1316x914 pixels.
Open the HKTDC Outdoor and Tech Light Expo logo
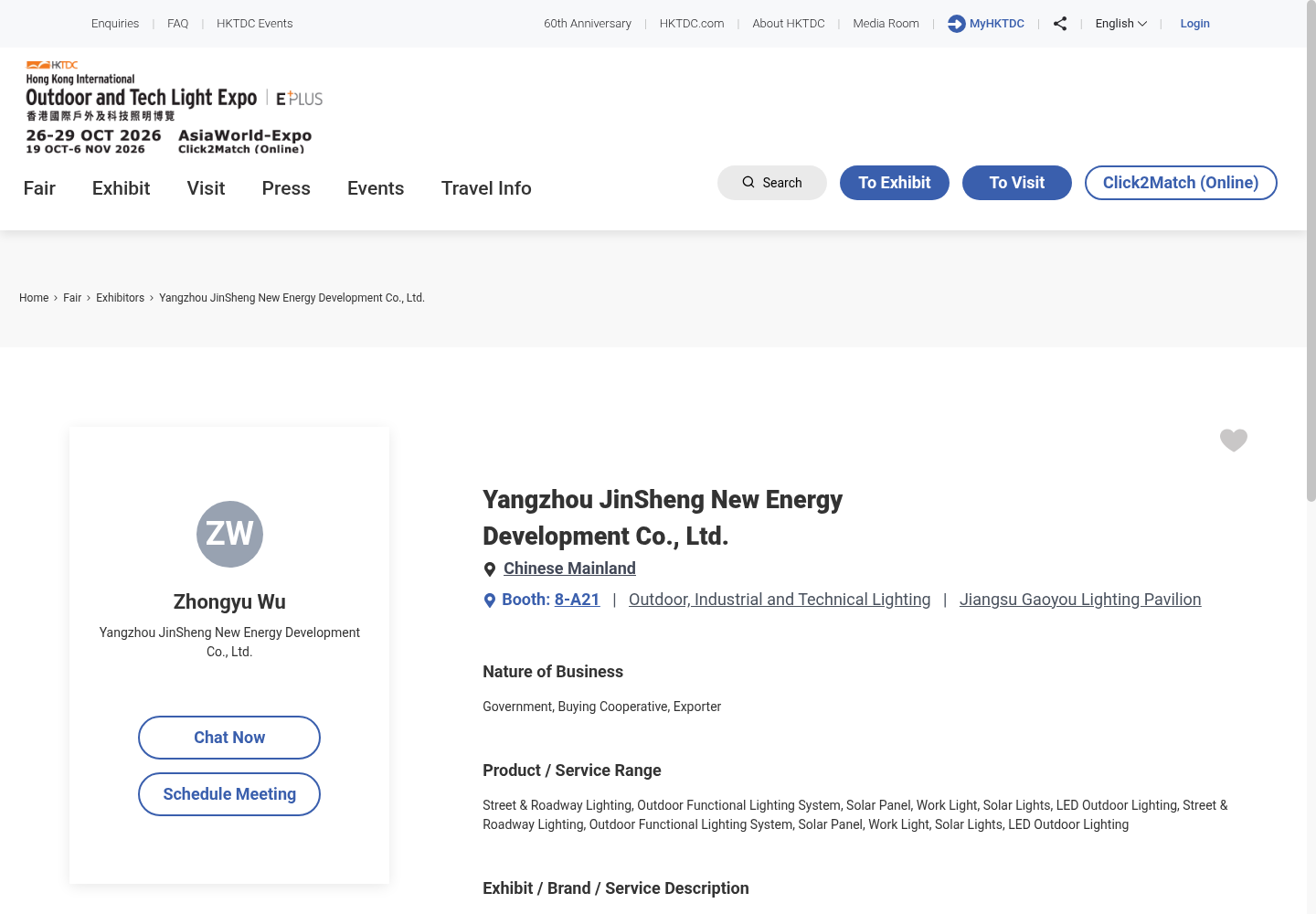(174, 107)
